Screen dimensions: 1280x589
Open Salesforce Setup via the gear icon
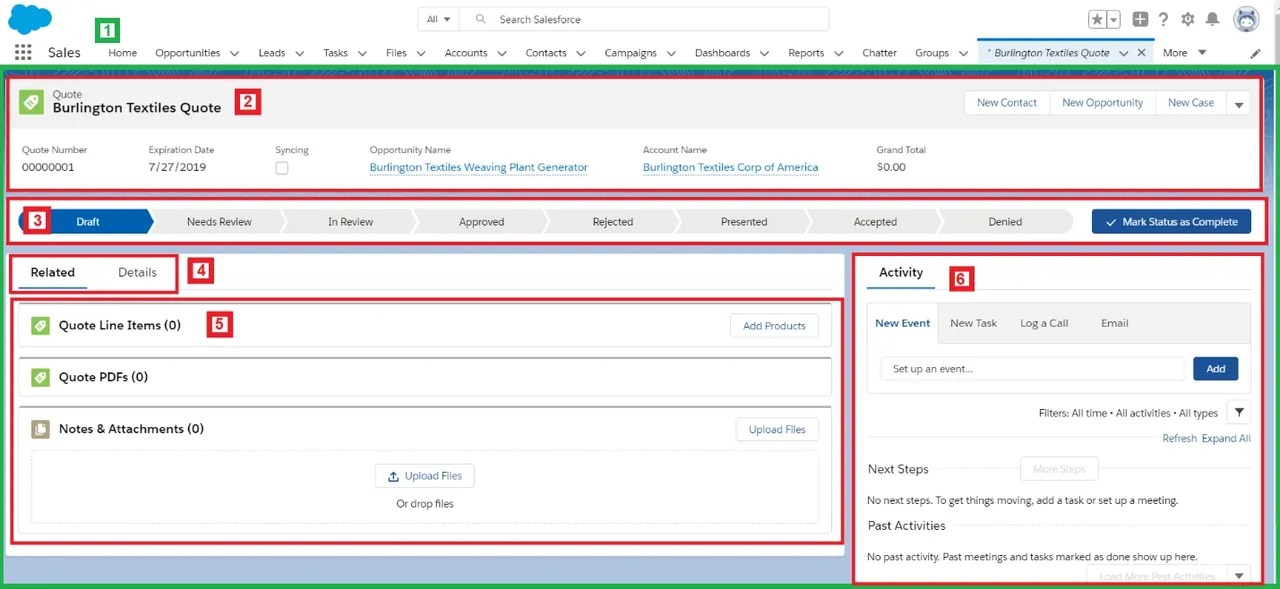(1186, 18)
